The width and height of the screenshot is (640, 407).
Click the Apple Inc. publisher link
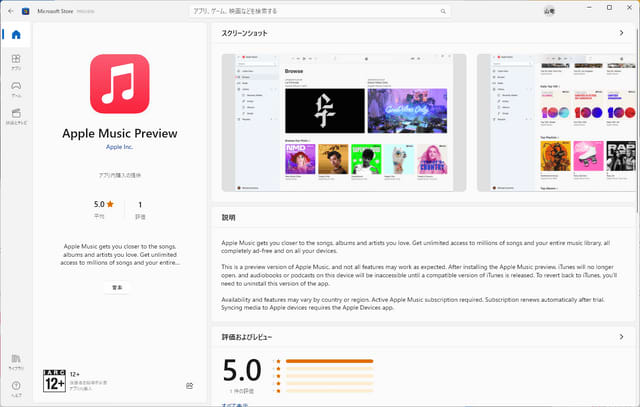click(119, 147)
